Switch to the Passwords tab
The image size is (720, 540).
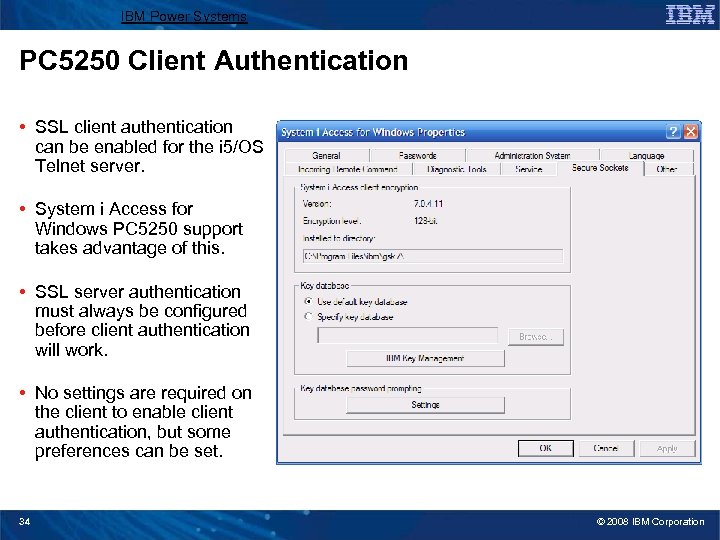click(x=417, y=156)
